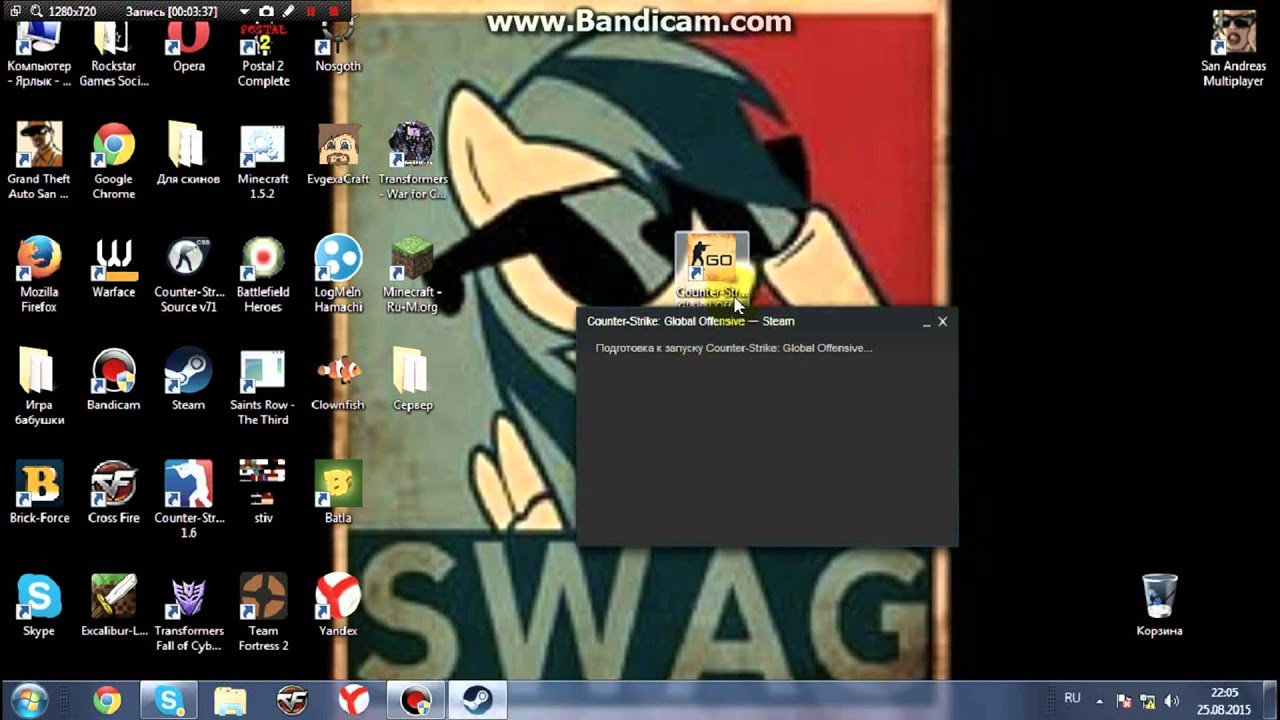The width and height of the screenshot is (1280, 720).
Task: Switch to Cross Fire on the taskbar
Action: (x=293, y=701)
